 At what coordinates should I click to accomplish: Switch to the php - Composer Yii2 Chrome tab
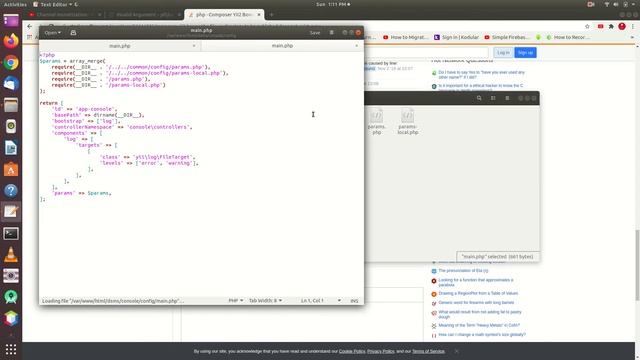coord(224,15)
